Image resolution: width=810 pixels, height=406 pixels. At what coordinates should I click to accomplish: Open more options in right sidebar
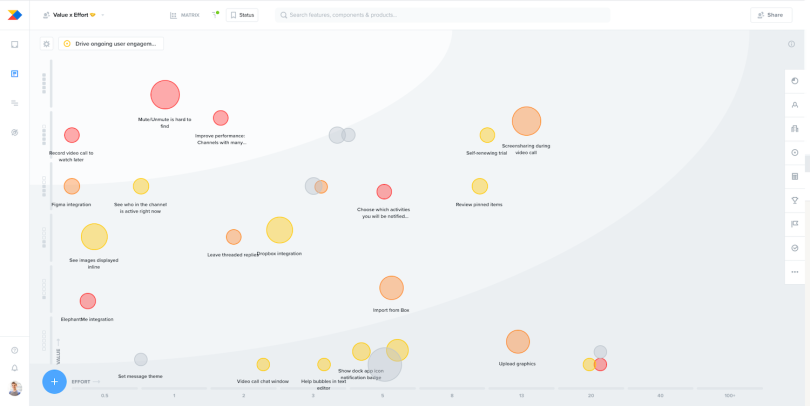[795, 272]
